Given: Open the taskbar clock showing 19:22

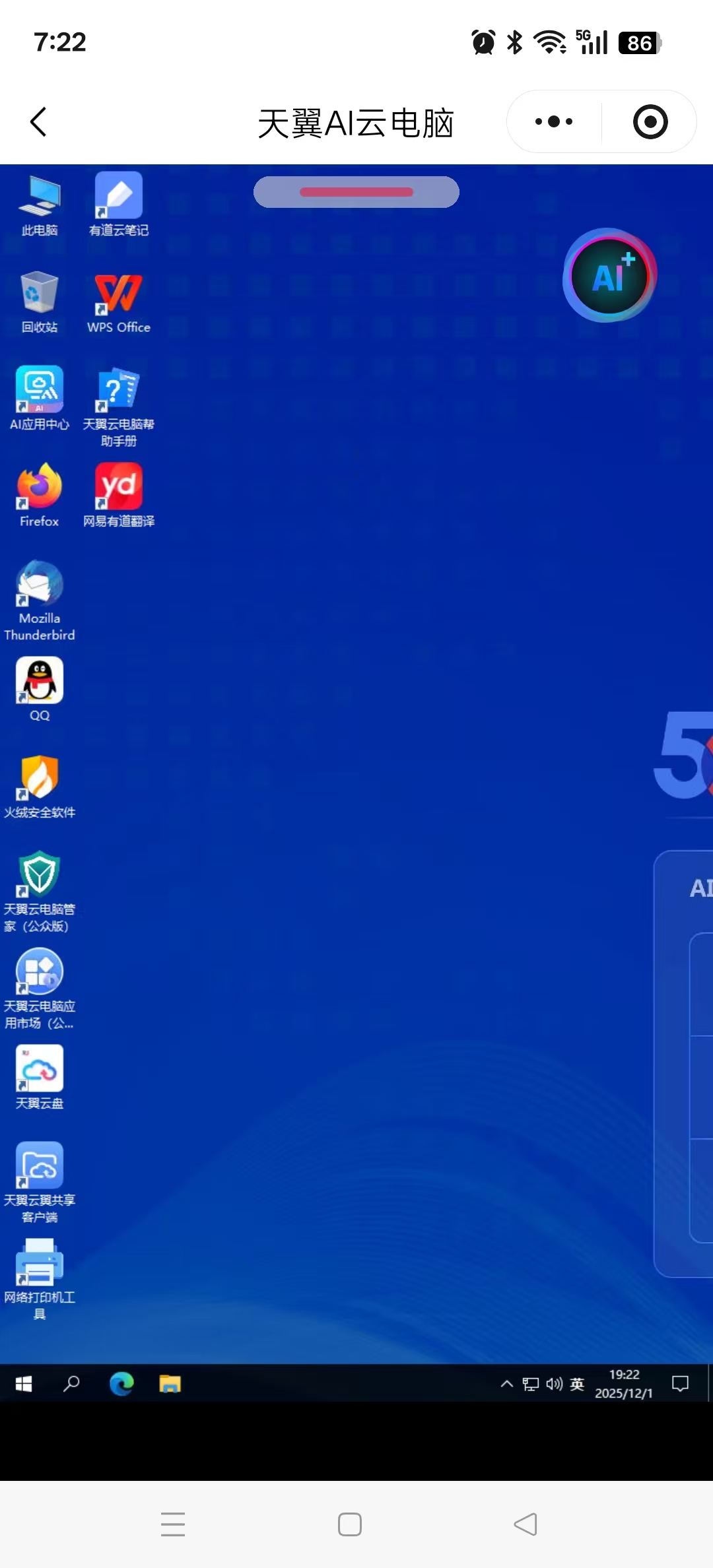Looking at the screenshot, I should tap(624, 1383).
